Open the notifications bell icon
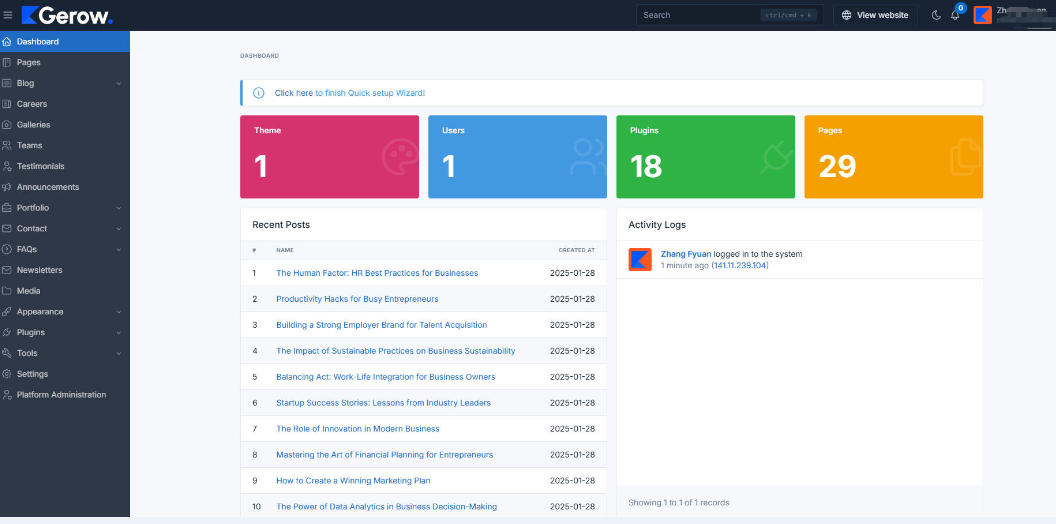Viewport: 1056px width, 524px height. (955, 15)
